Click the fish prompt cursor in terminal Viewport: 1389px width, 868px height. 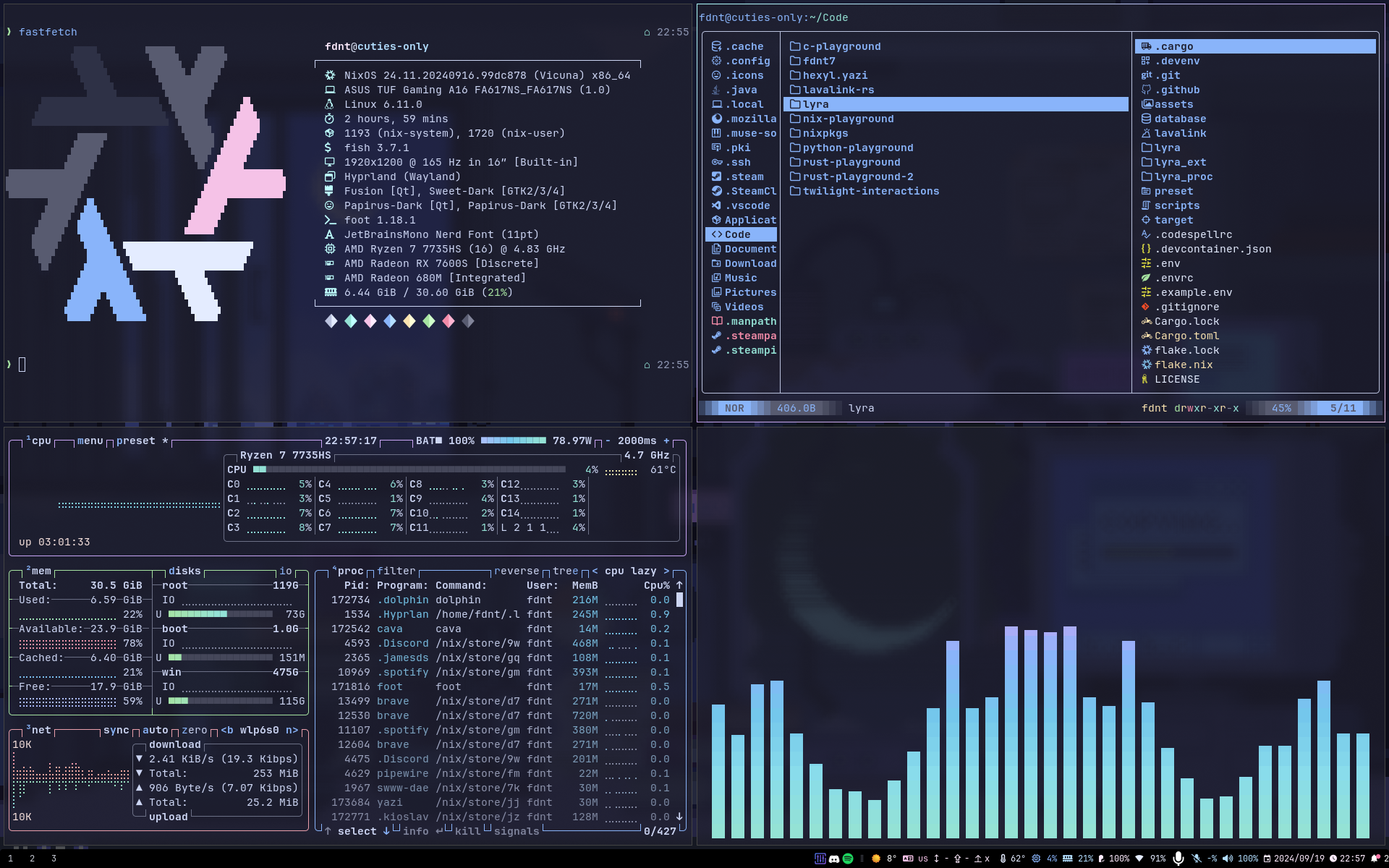[x=22, y=365]
